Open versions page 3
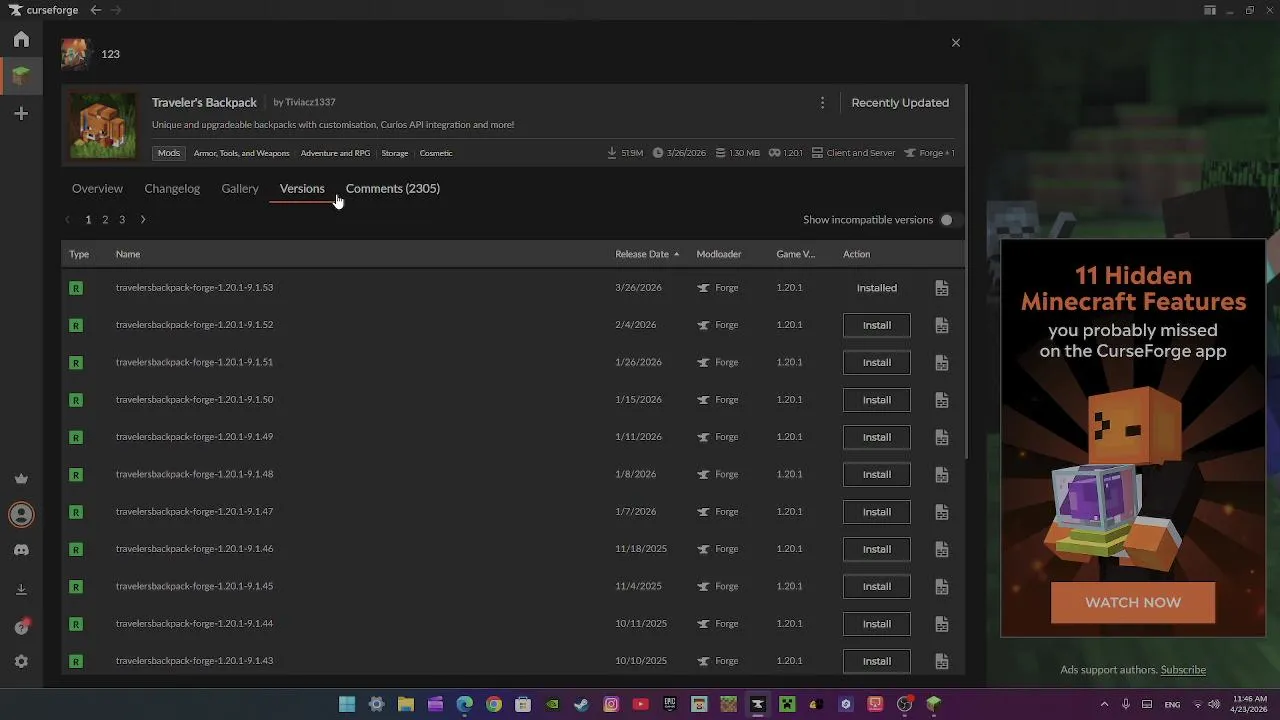 coord(122,220)
